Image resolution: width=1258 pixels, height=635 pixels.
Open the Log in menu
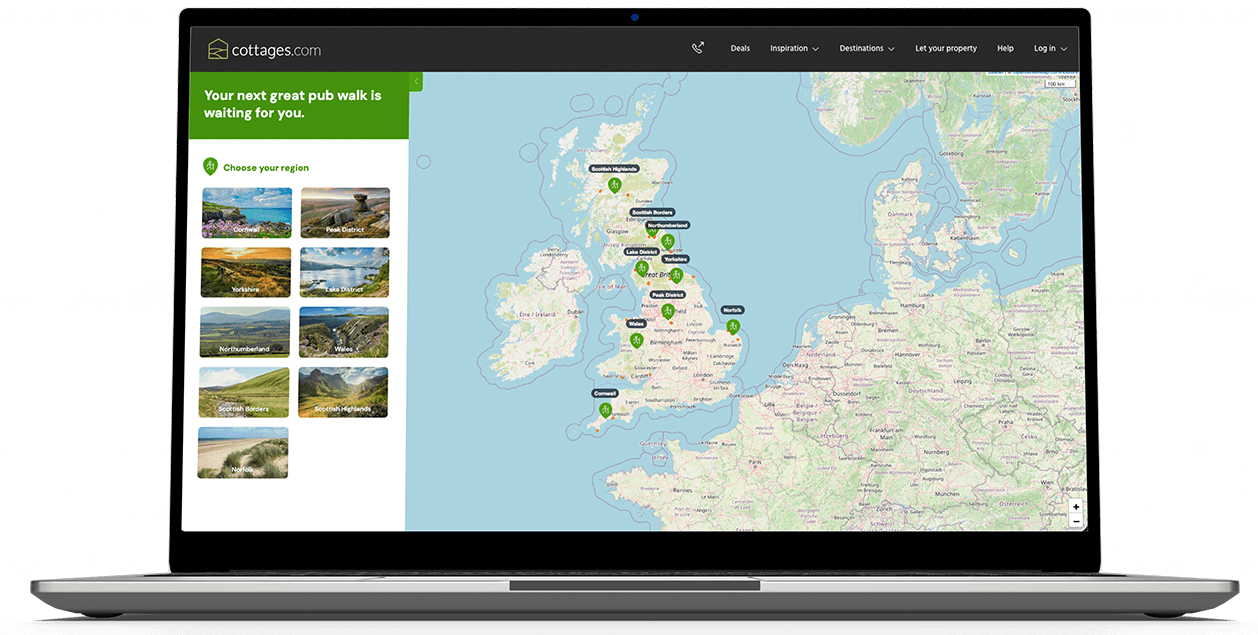1050,48
